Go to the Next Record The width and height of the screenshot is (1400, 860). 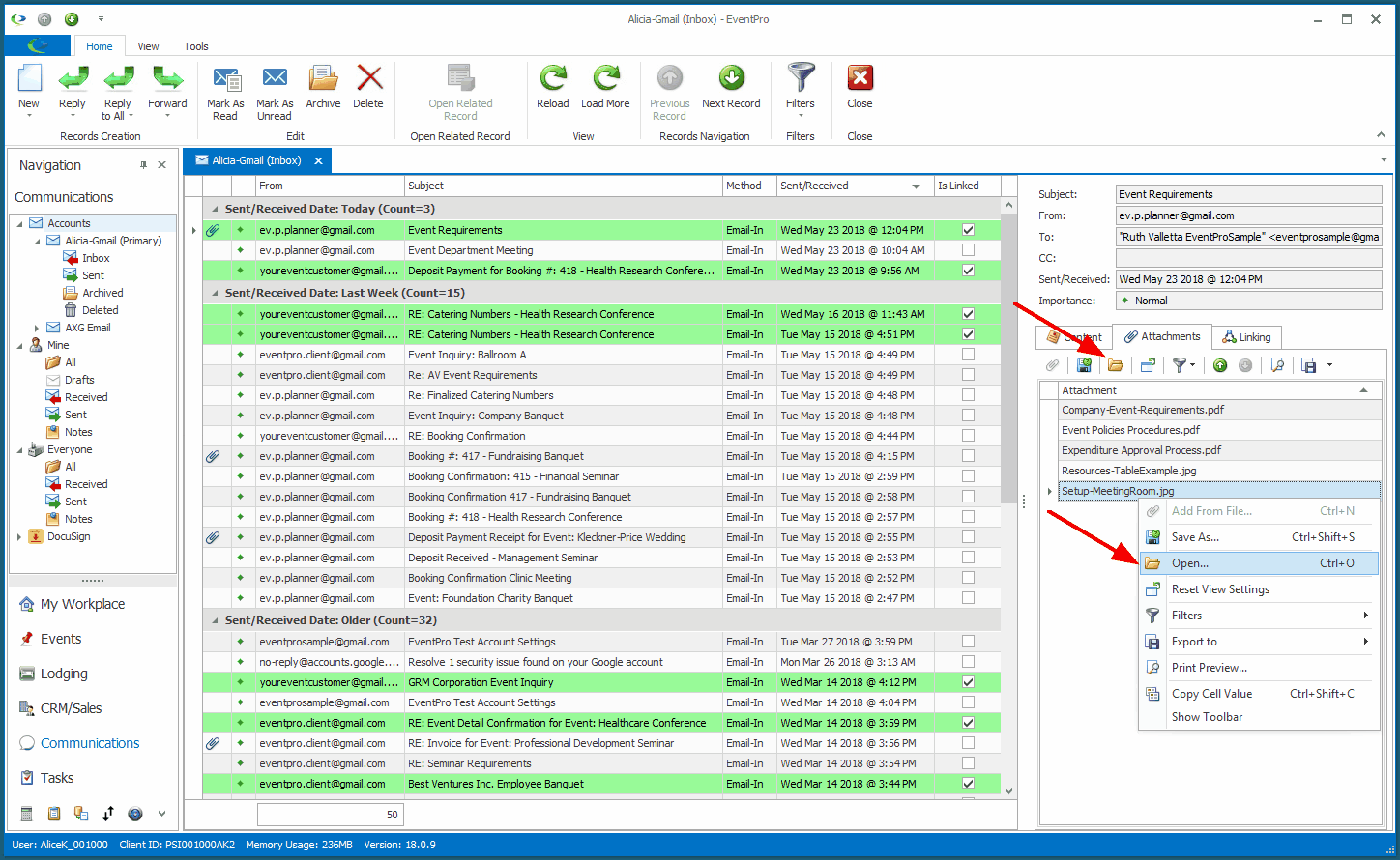[x=731, y=89]
